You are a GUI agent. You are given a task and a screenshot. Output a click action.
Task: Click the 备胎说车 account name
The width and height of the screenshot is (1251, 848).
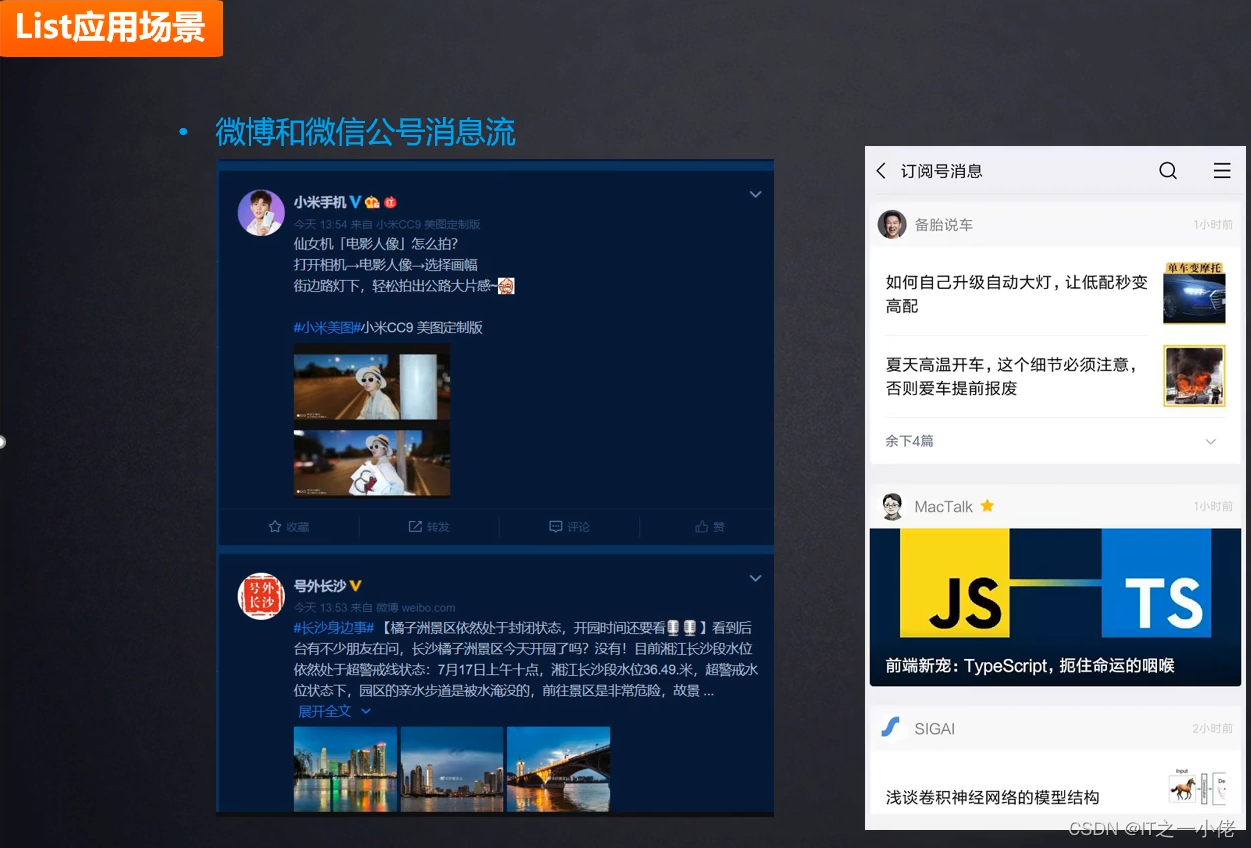pyautogui.click(x=943, y=225)
